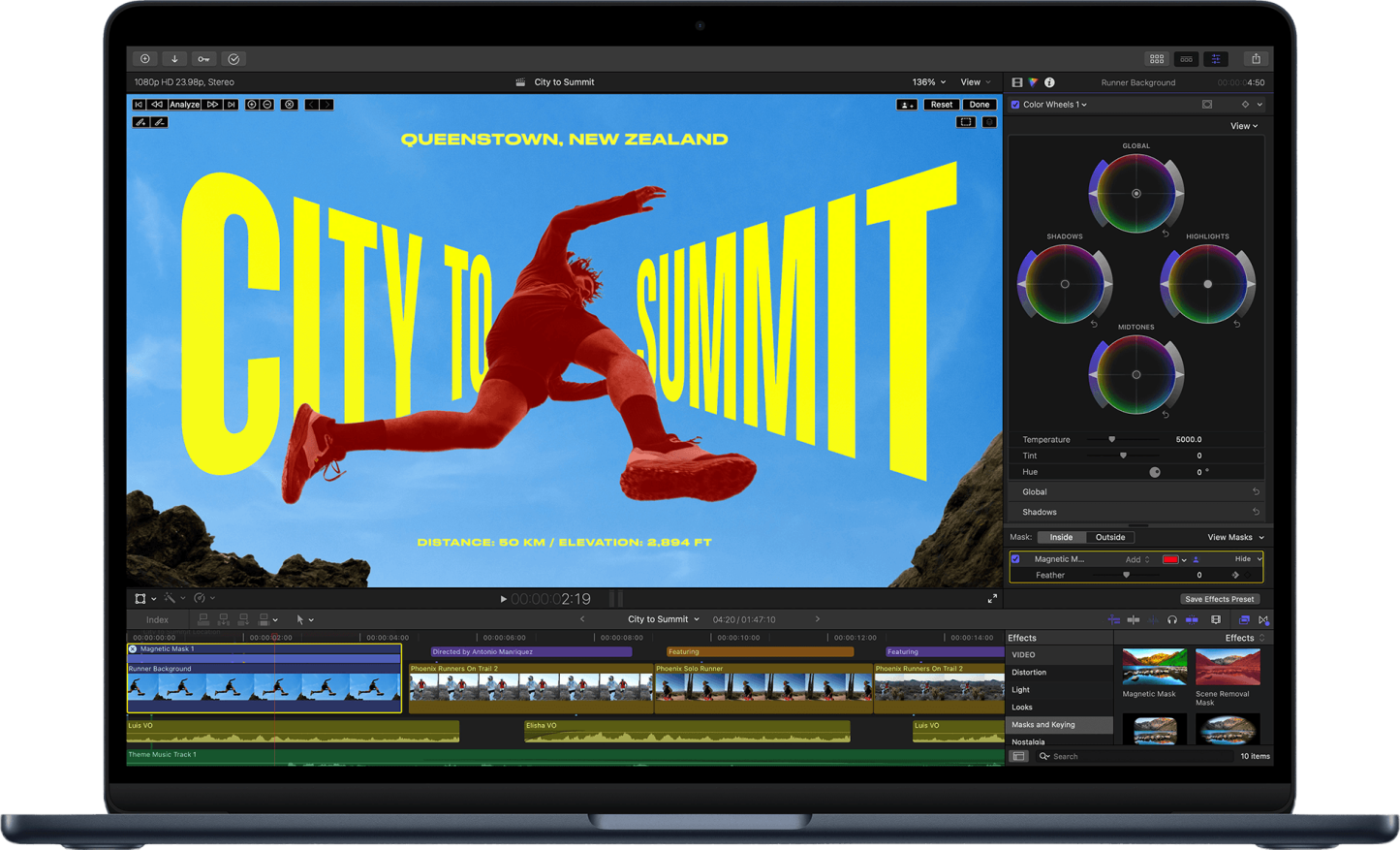The height and width of the screenshot is (850, 1400).
Task: Click the Share export icon
Action: coord(1256,59)
